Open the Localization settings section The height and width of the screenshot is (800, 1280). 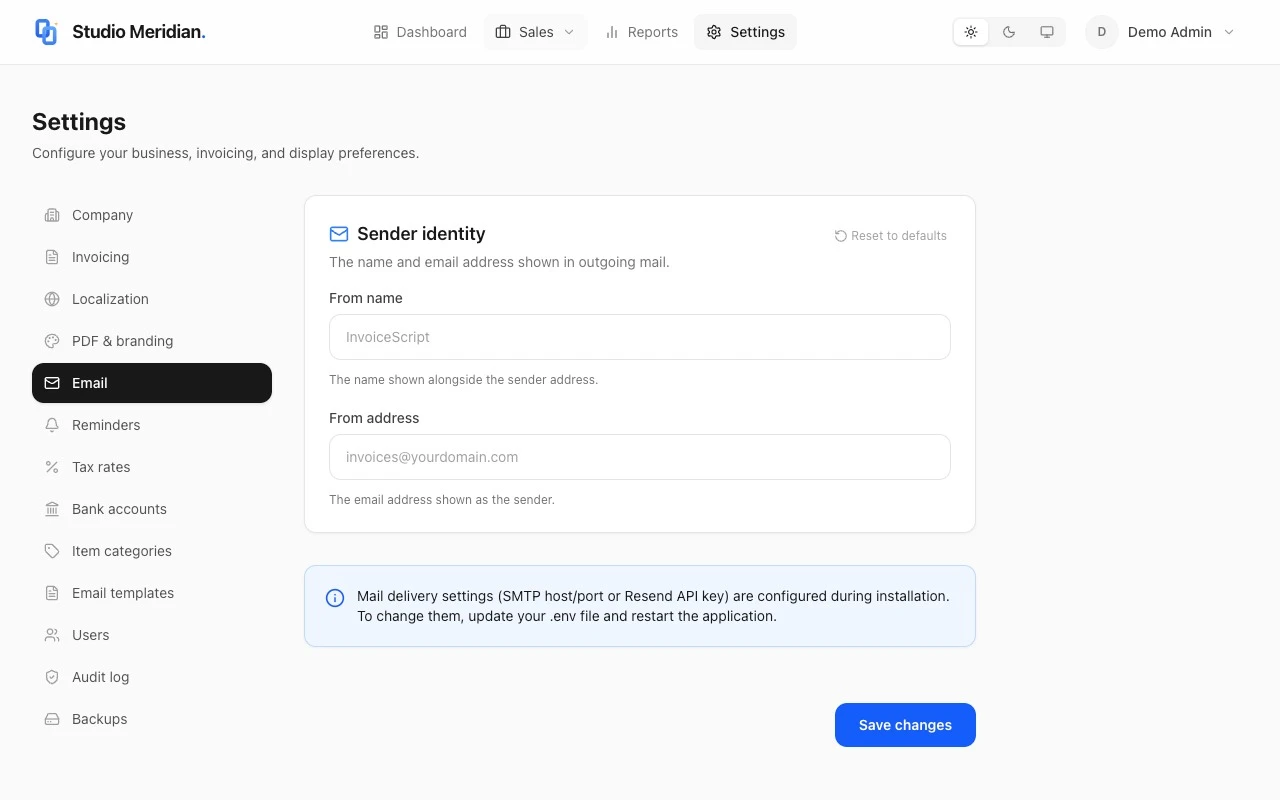pyautogui.click(x=152, y=299)
